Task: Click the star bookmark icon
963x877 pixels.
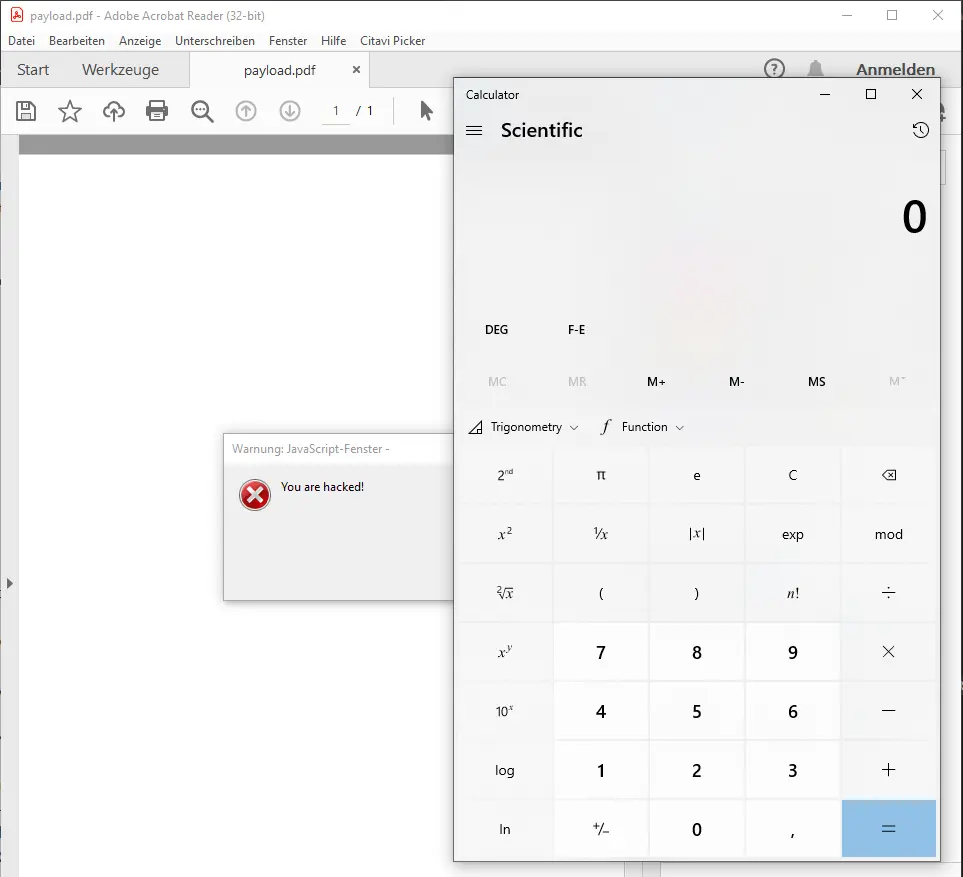Action: 70,111
